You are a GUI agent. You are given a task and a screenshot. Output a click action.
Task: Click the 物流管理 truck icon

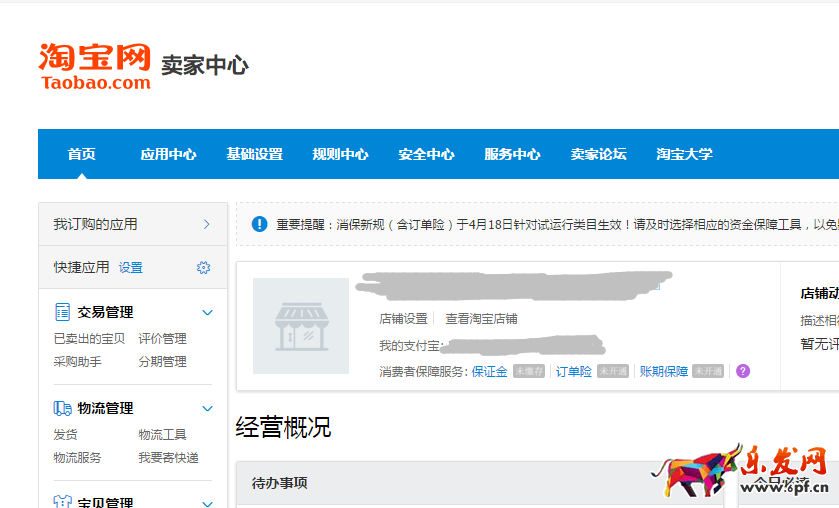click(62, 408)
